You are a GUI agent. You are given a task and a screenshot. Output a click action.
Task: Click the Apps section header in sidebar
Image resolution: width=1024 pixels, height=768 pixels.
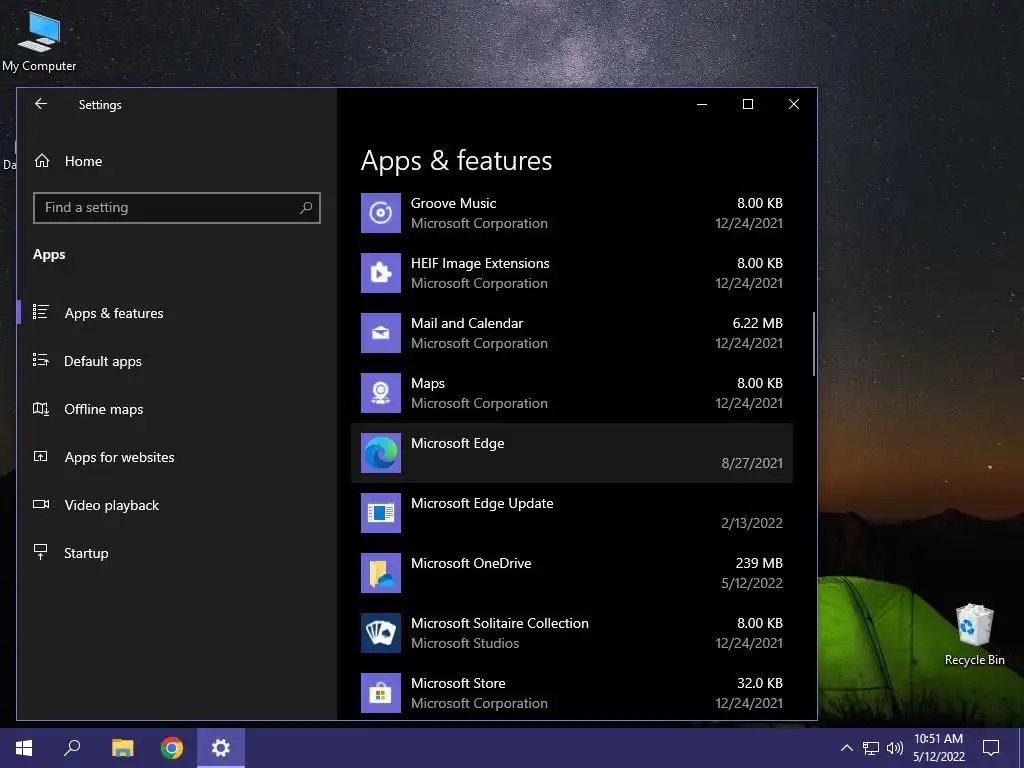(x=49, y=255)
